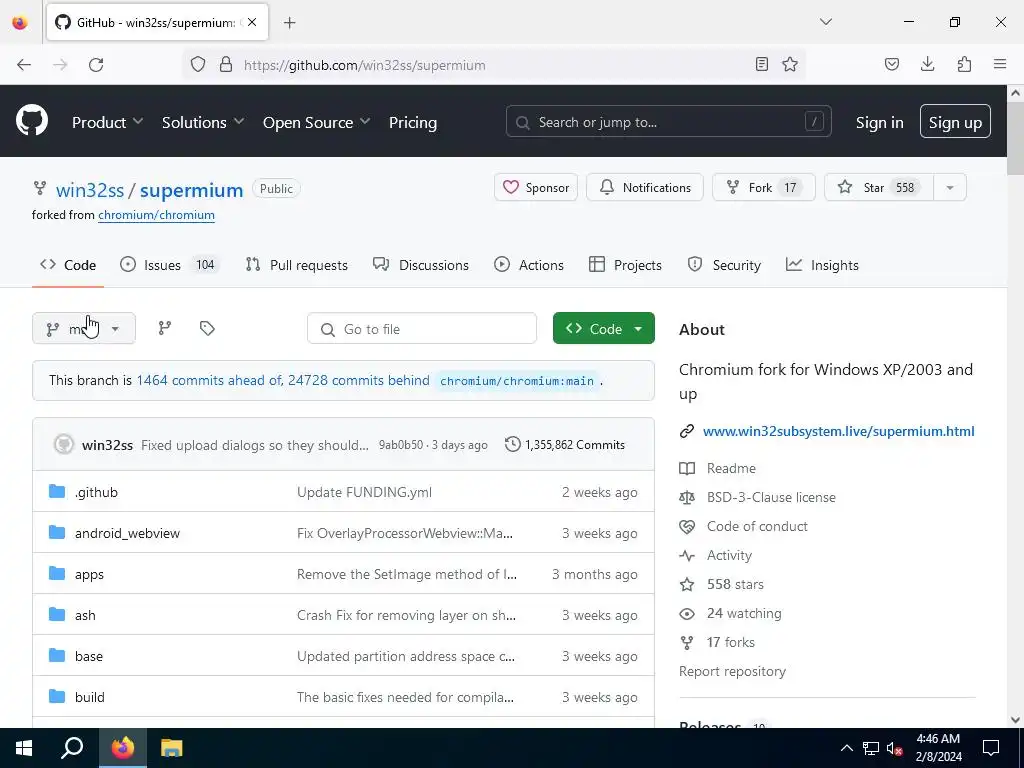Bookmark this page with star icon

click(x=790, y=64)
